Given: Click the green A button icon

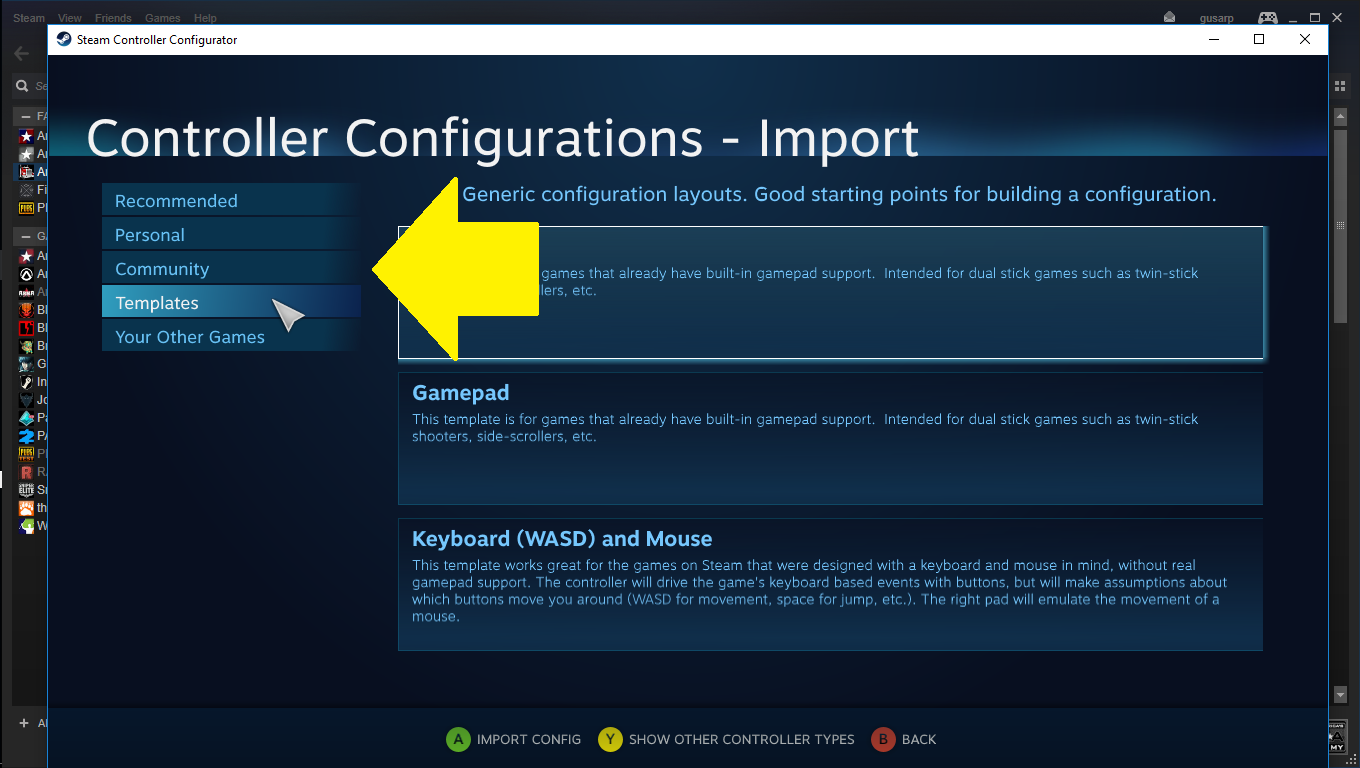Looking at the screenshot, I should [458, 740].
